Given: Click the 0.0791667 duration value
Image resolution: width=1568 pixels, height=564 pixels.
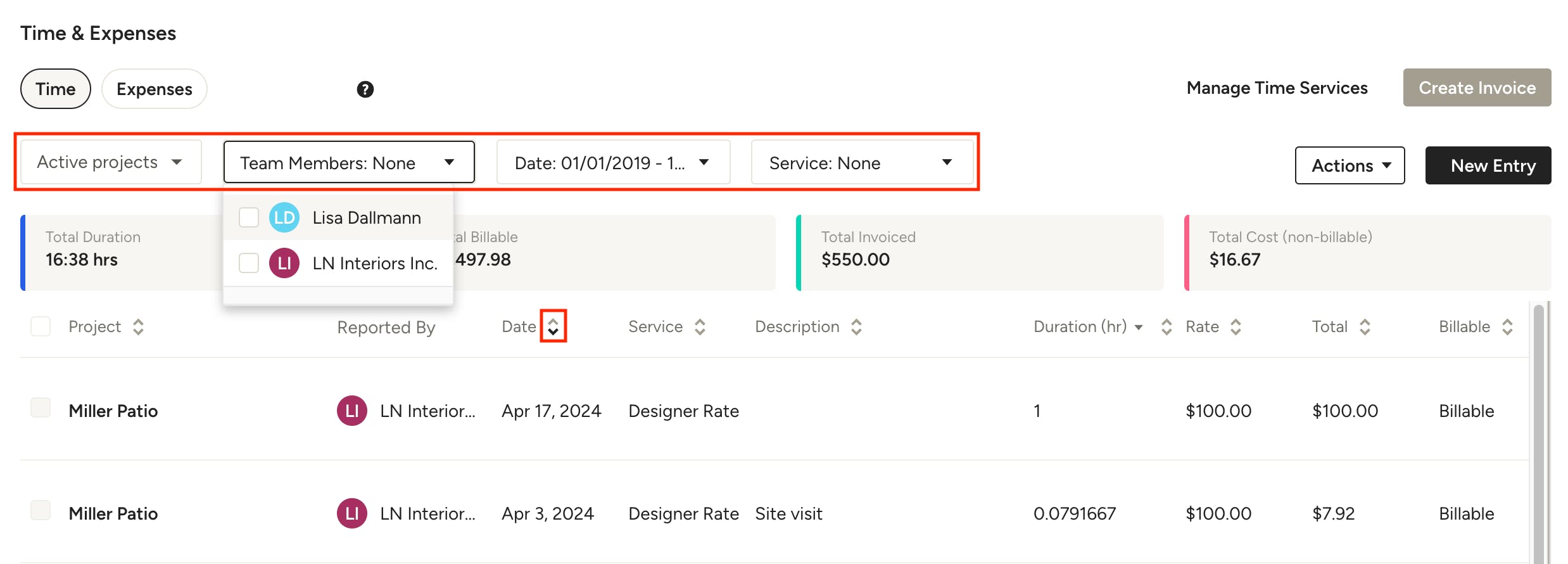Looking at the screenshot, I should click(x=1075, y=513).
